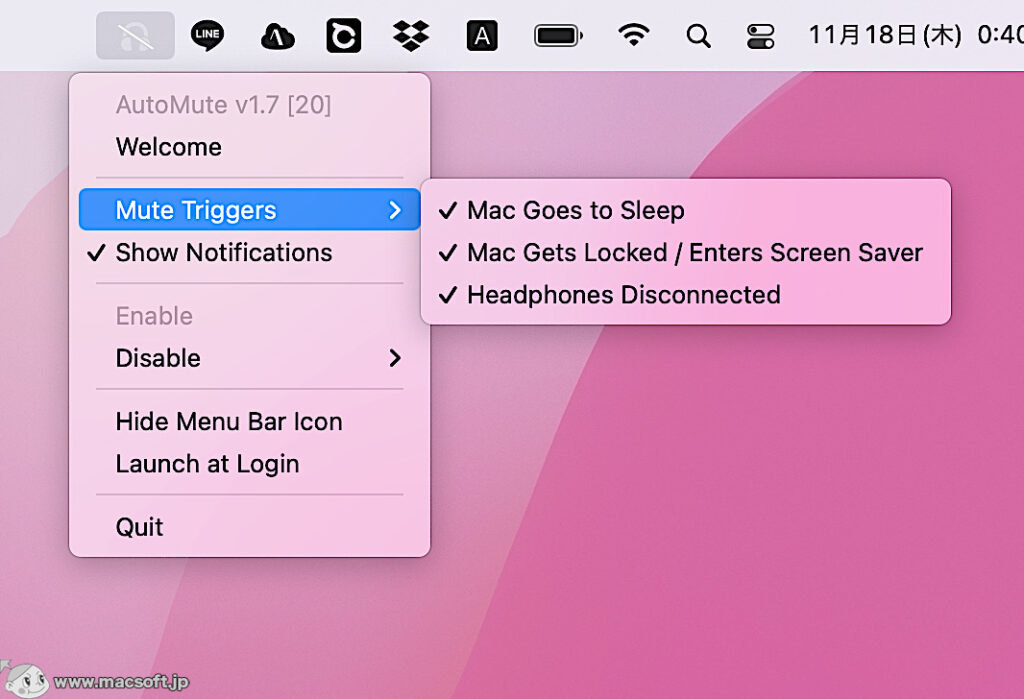Click the input source 'A' icon
1024x699 pixels.
pos(482,36)
